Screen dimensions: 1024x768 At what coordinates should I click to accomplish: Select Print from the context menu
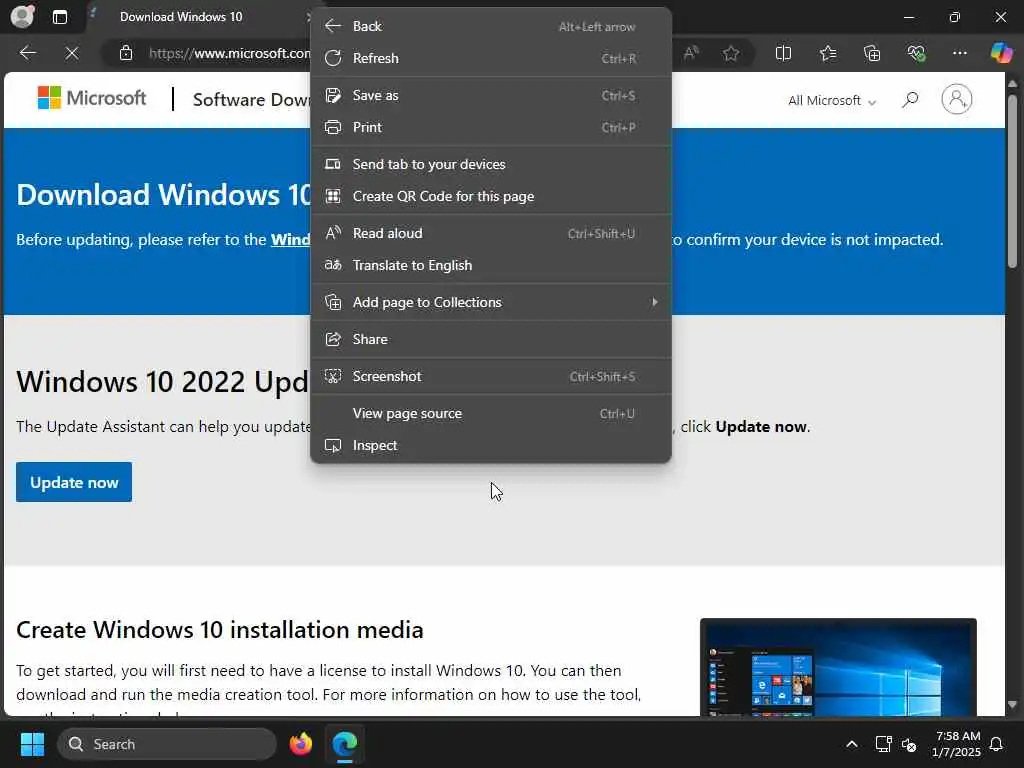coord(490,127)
